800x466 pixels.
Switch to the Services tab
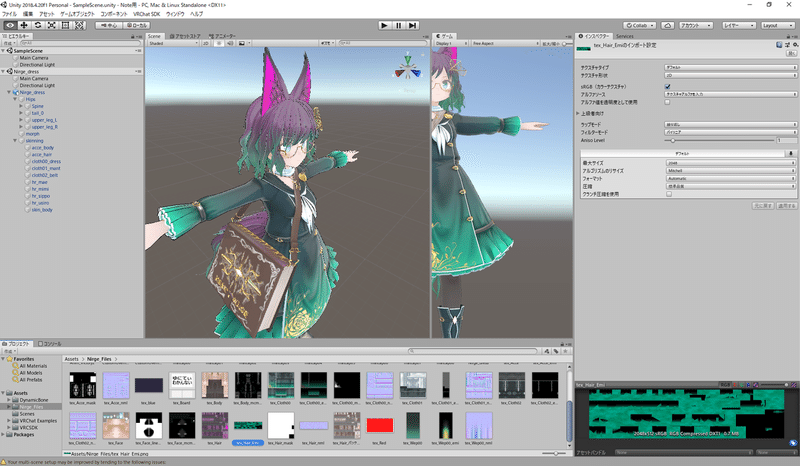pos(624,36)
